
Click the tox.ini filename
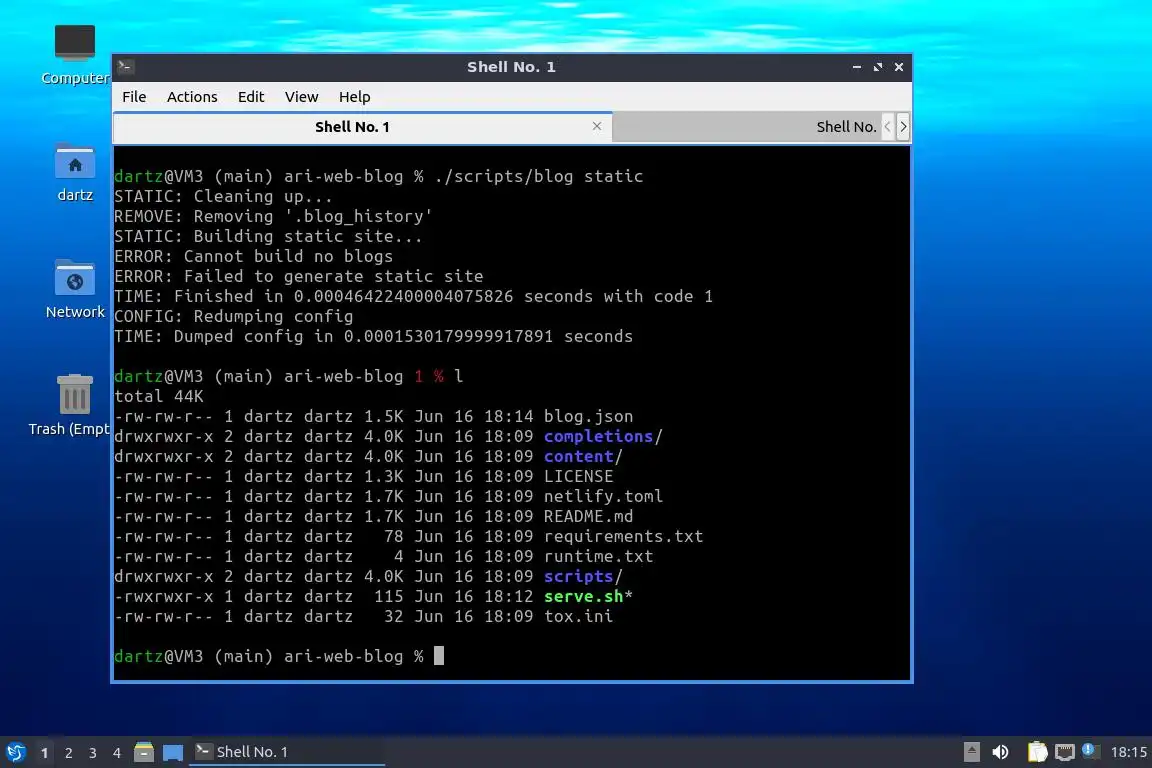(578, 616)
